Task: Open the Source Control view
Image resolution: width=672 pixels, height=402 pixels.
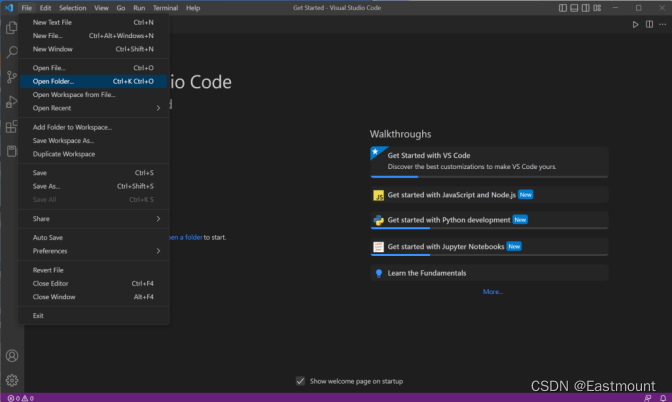Action: (12, 77)
